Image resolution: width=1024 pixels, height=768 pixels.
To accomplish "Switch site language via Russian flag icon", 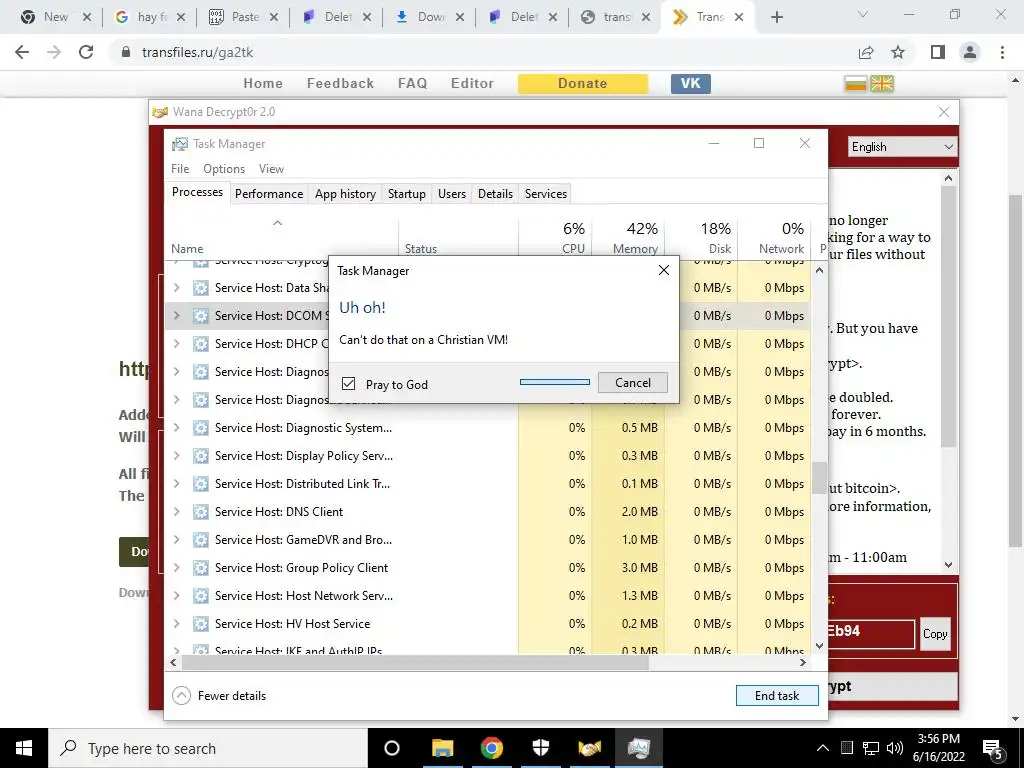I will pos(856,84).
